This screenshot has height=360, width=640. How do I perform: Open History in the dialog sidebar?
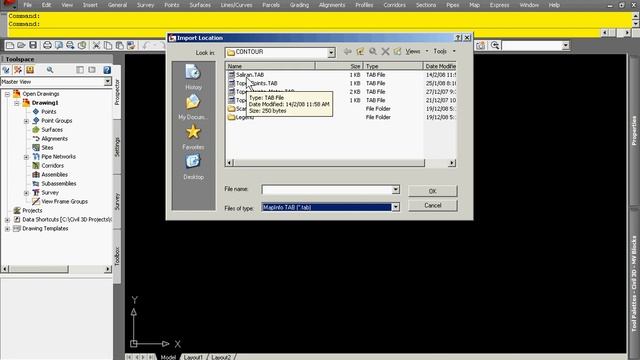pos(193,77)
